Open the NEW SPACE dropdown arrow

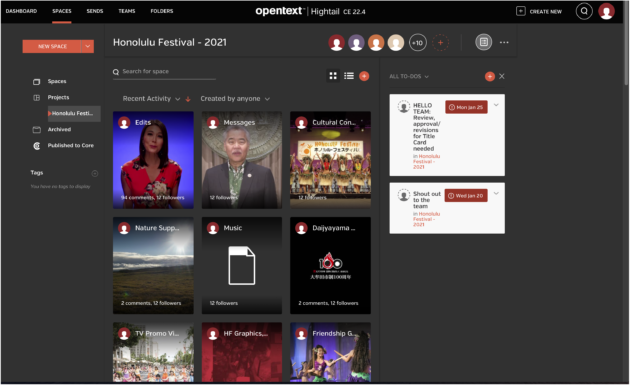88,46
